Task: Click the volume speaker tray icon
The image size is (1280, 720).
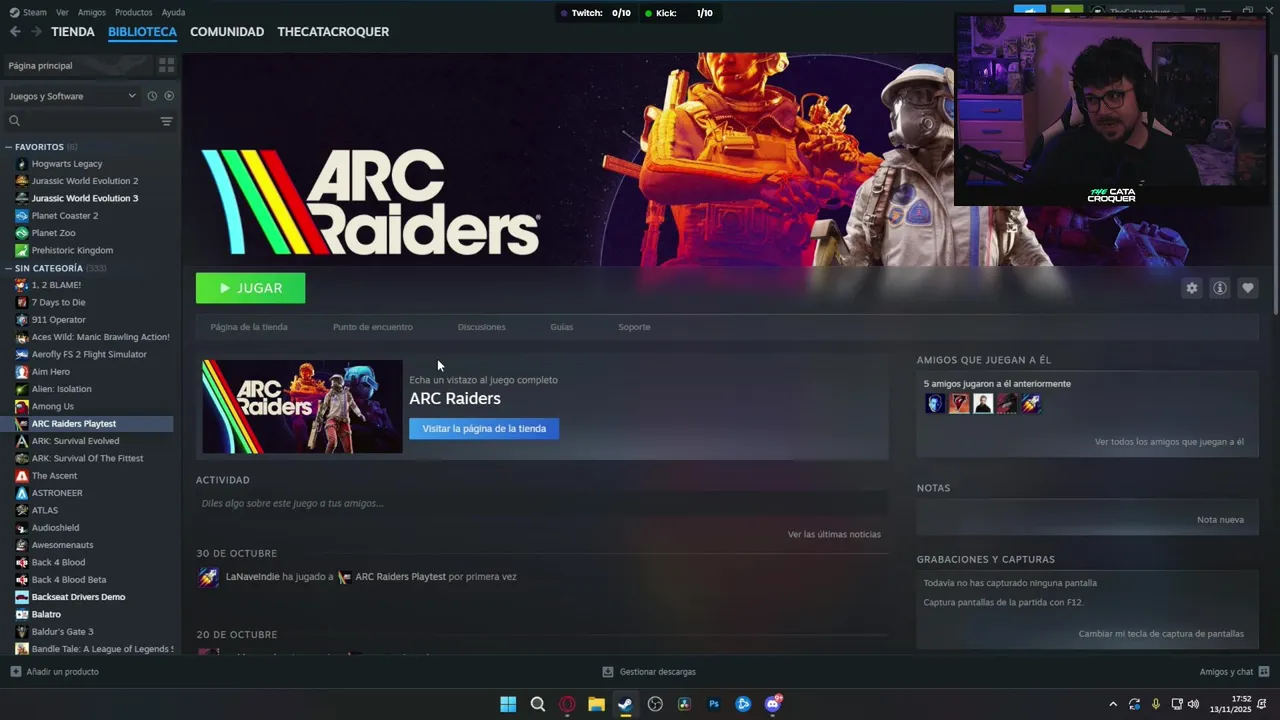Action: [1193, 704]
